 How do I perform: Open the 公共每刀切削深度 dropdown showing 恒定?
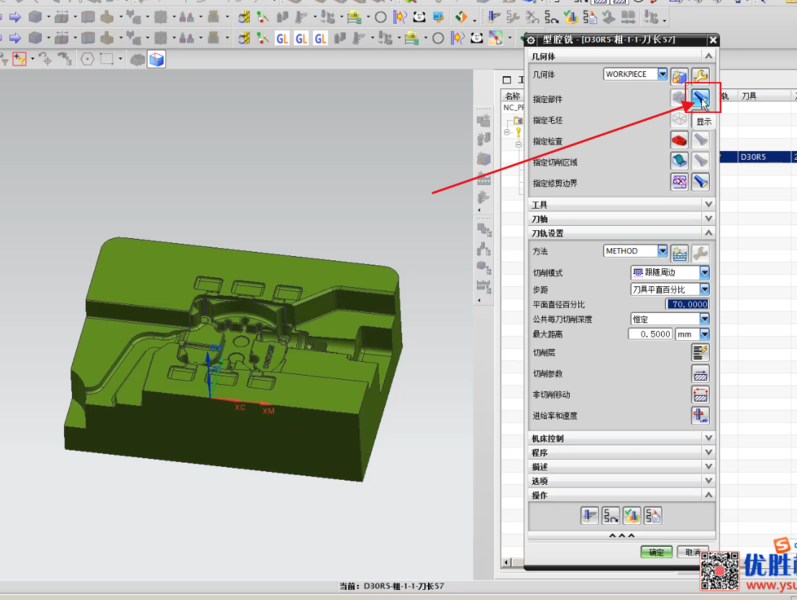705,319
